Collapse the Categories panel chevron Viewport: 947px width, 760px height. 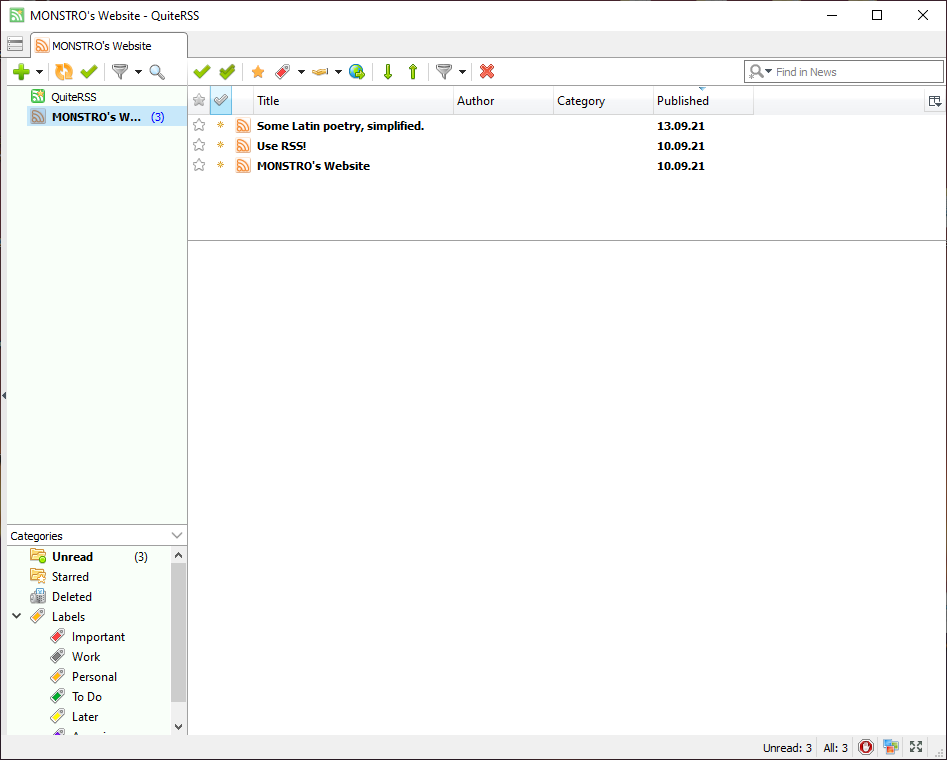coord(177,535)
